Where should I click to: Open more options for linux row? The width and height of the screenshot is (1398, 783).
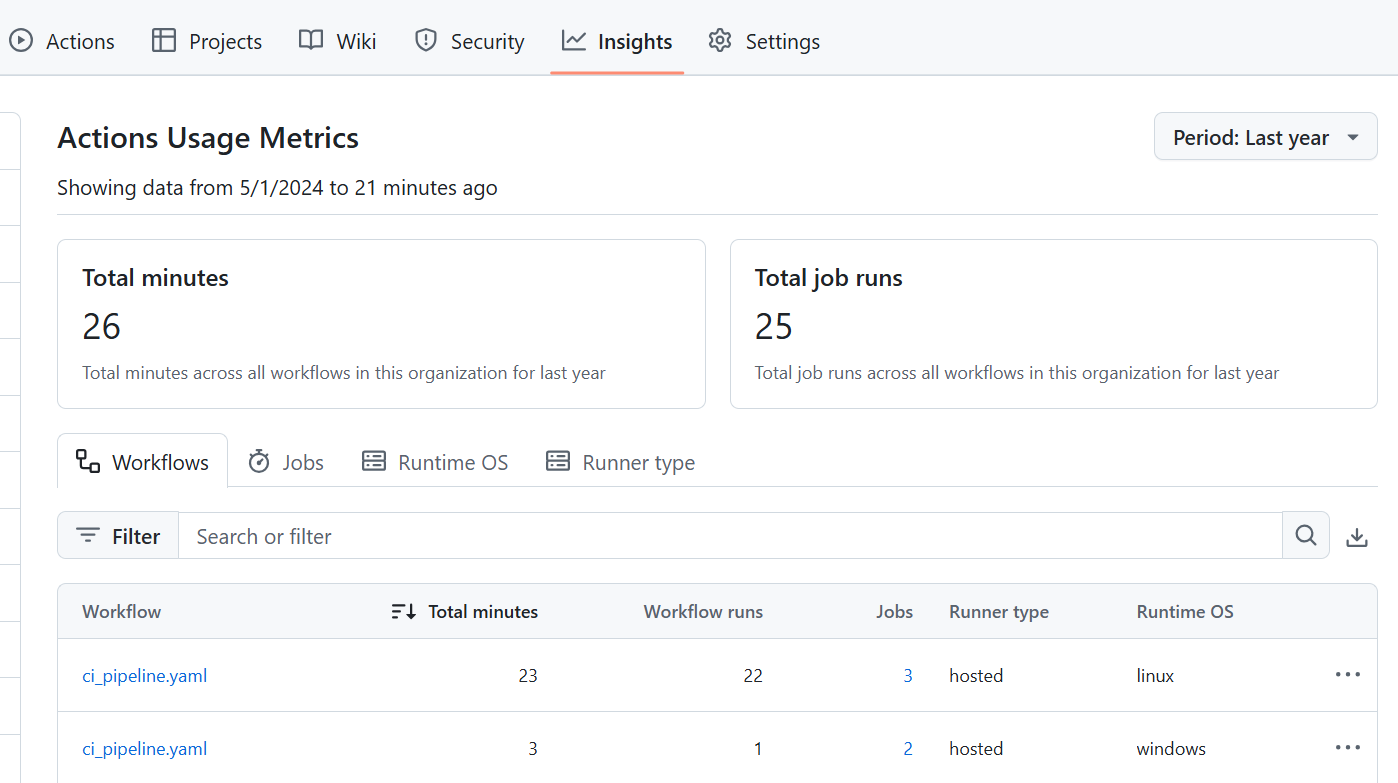point(1348,674)
